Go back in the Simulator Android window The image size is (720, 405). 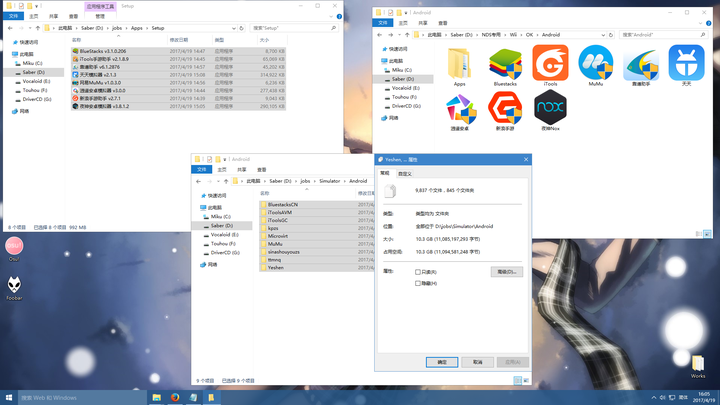pos(198,181)
